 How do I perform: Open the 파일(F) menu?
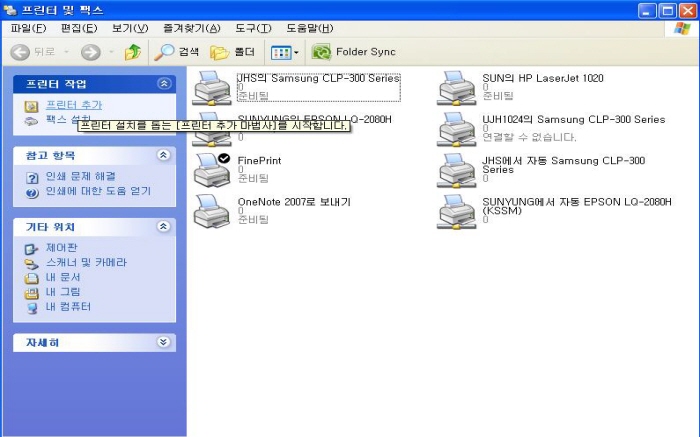(x=28, y=29)
